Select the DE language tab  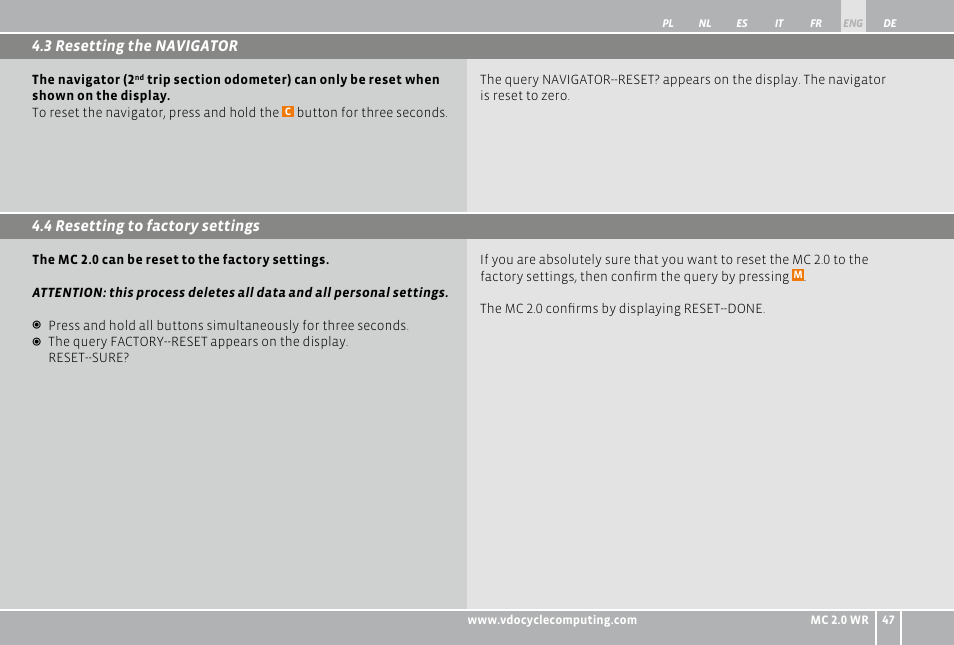coord(890,24)
